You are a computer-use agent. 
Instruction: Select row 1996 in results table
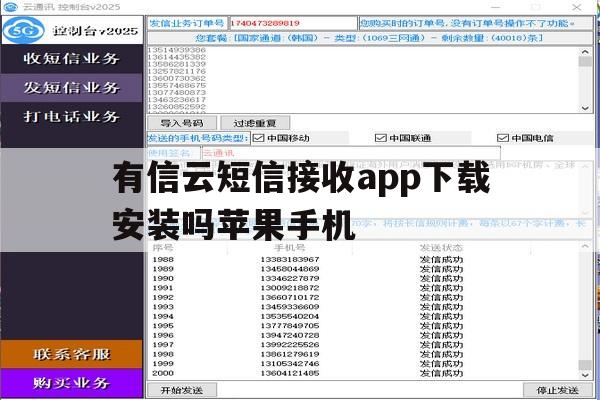coord(363,335)
